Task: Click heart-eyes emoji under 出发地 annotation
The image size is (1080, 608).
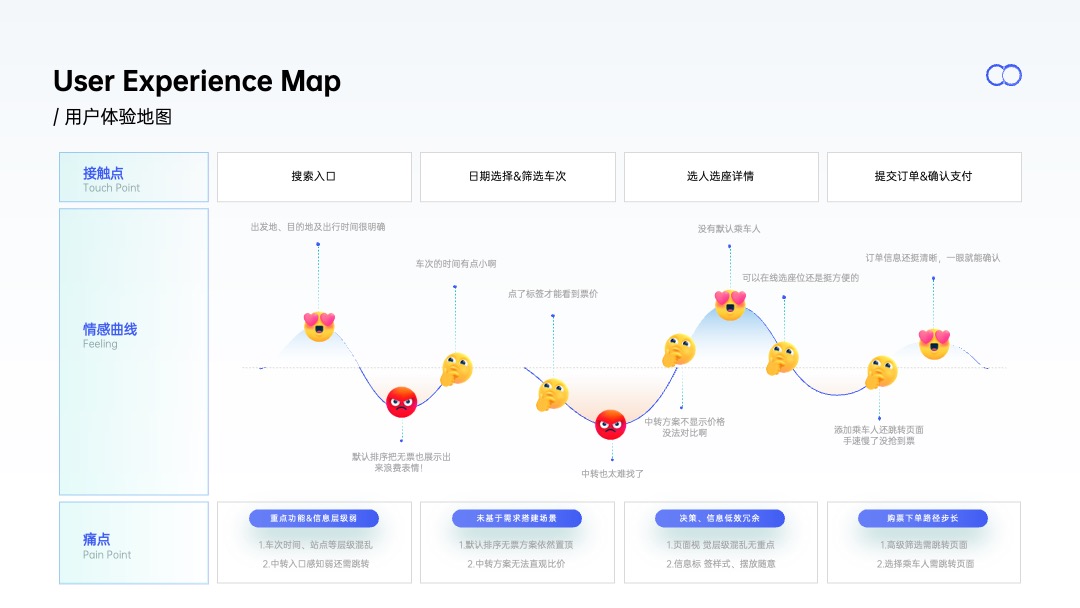Action: point(319,326)
